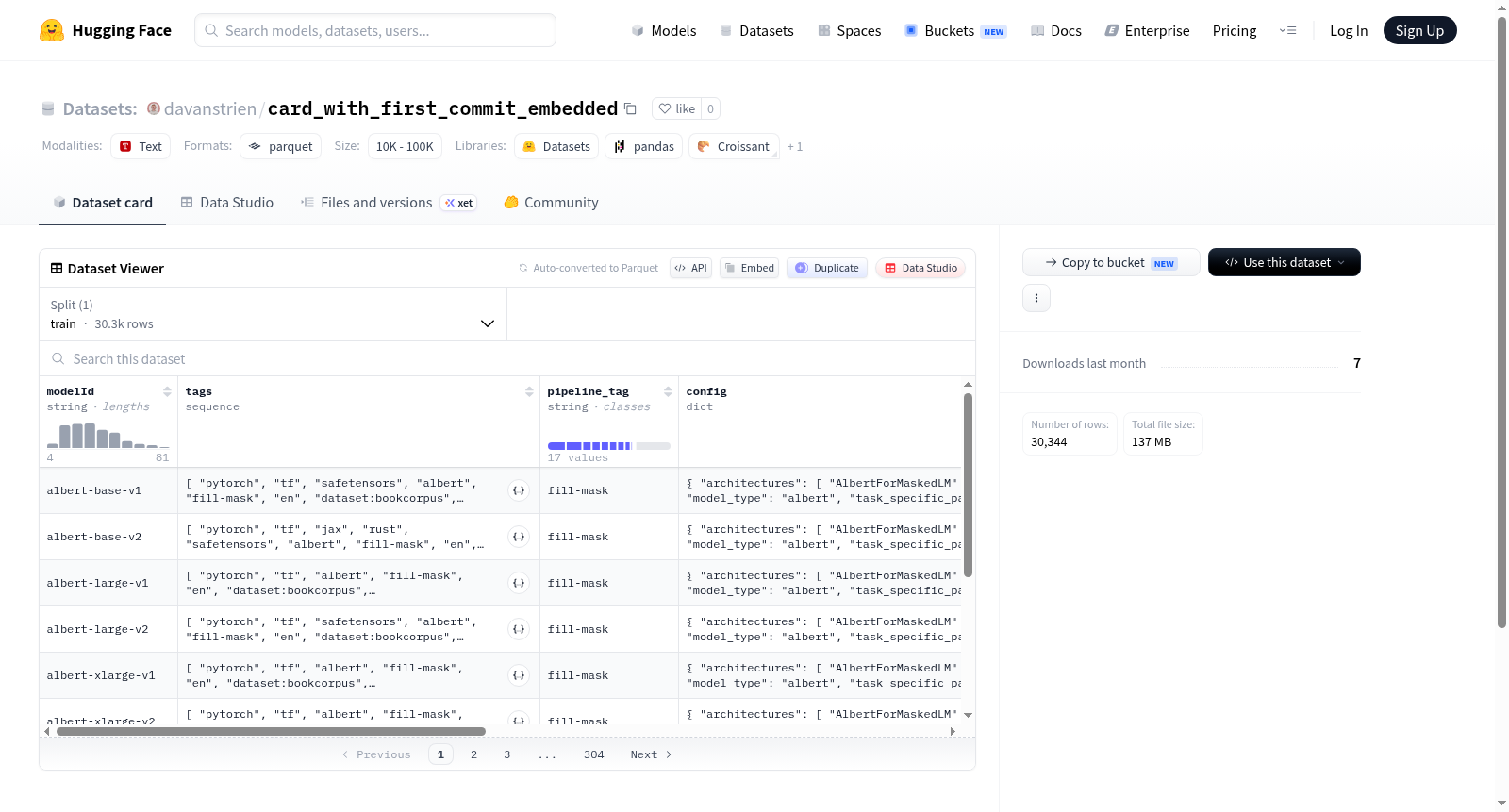Open Docs in top navigation
1509x812 pixels.
1055,30
